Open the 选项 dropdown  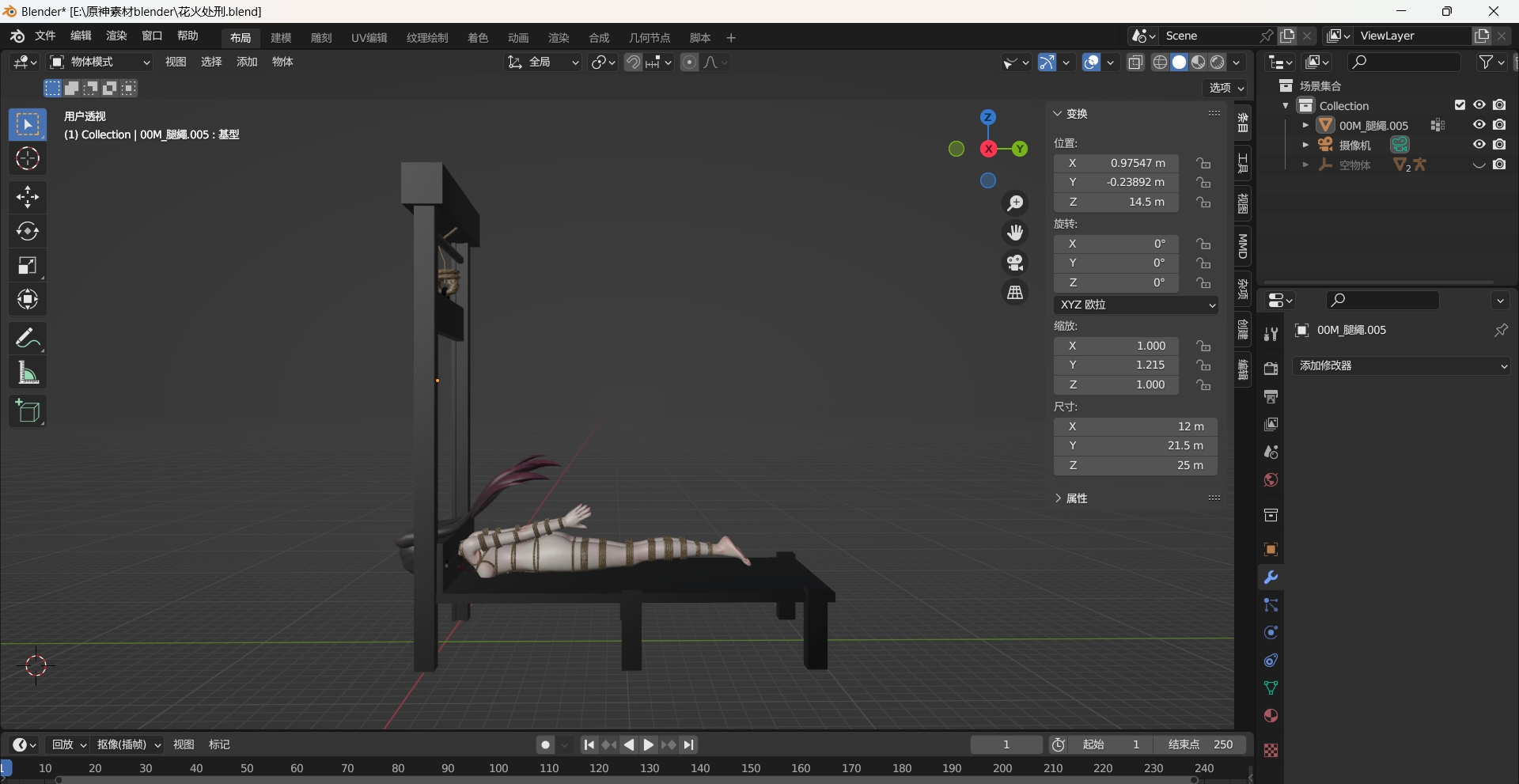pyautogui.click(x=1226, y=88)
